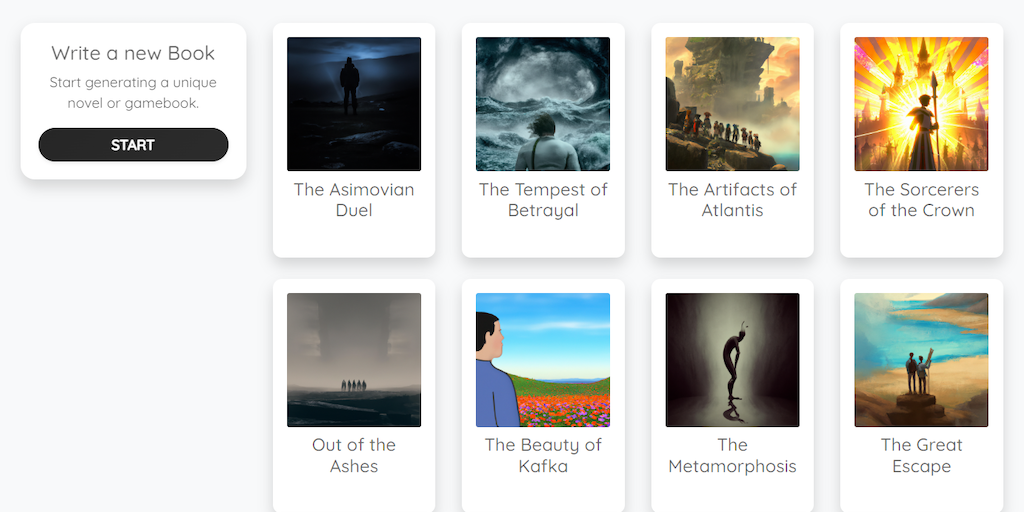The image size is (1024, 512).
Task: Open The Beauty of Kafka cover image
Action: pyautogui.click(x=543, y=360)
